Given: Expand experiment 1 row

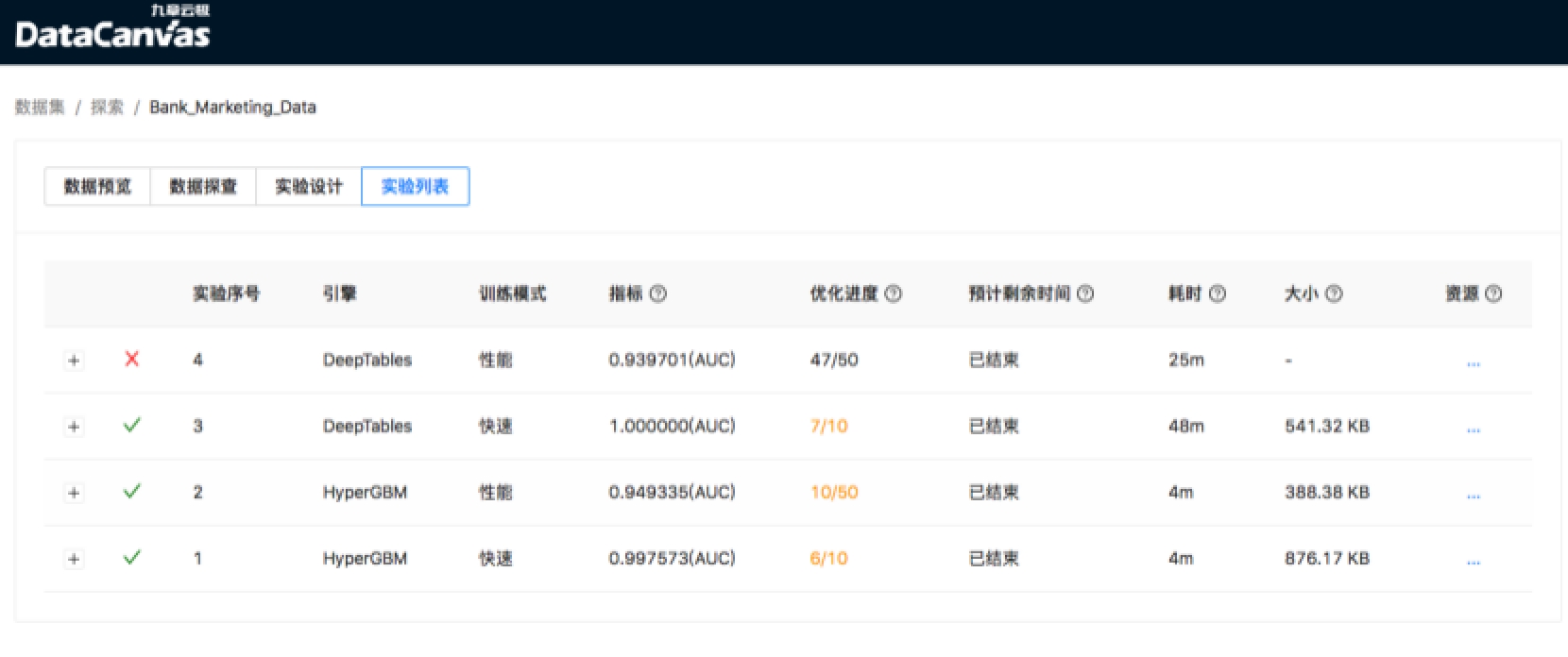Looking at the screenshot, I should [x=73, y=559].
